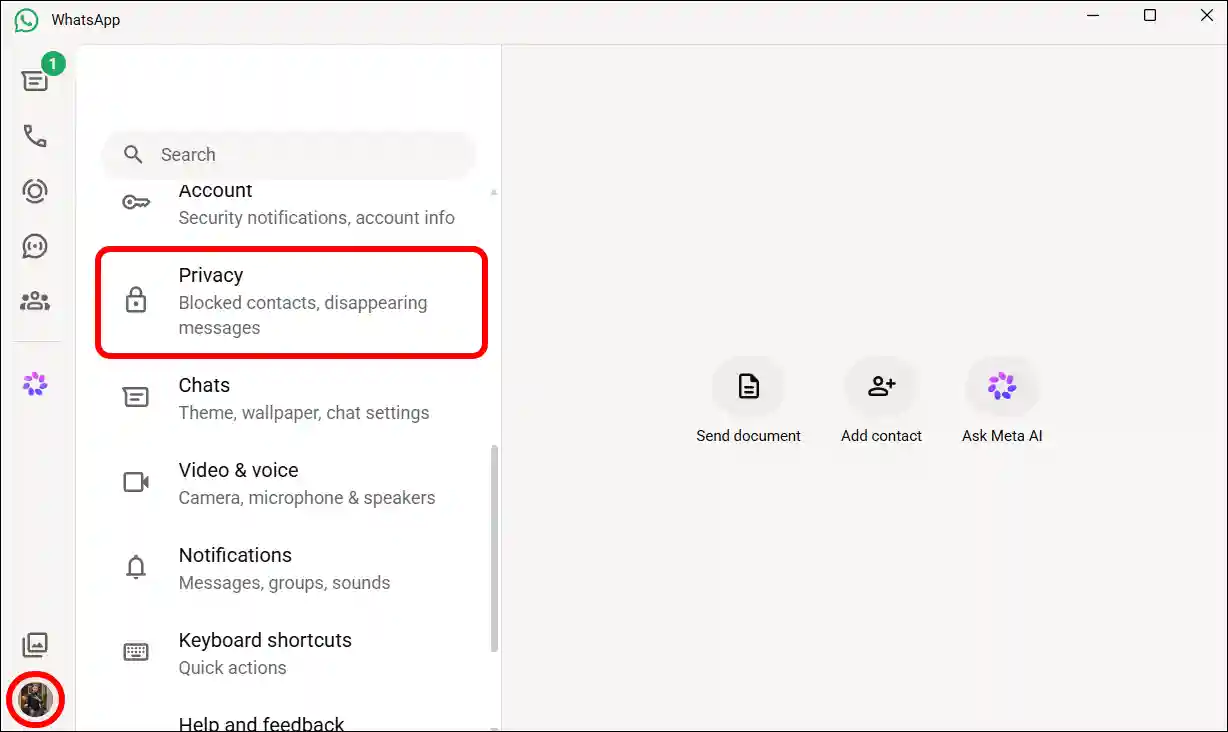Maximize the WhatsApp window

click(x=1150, y=15)
